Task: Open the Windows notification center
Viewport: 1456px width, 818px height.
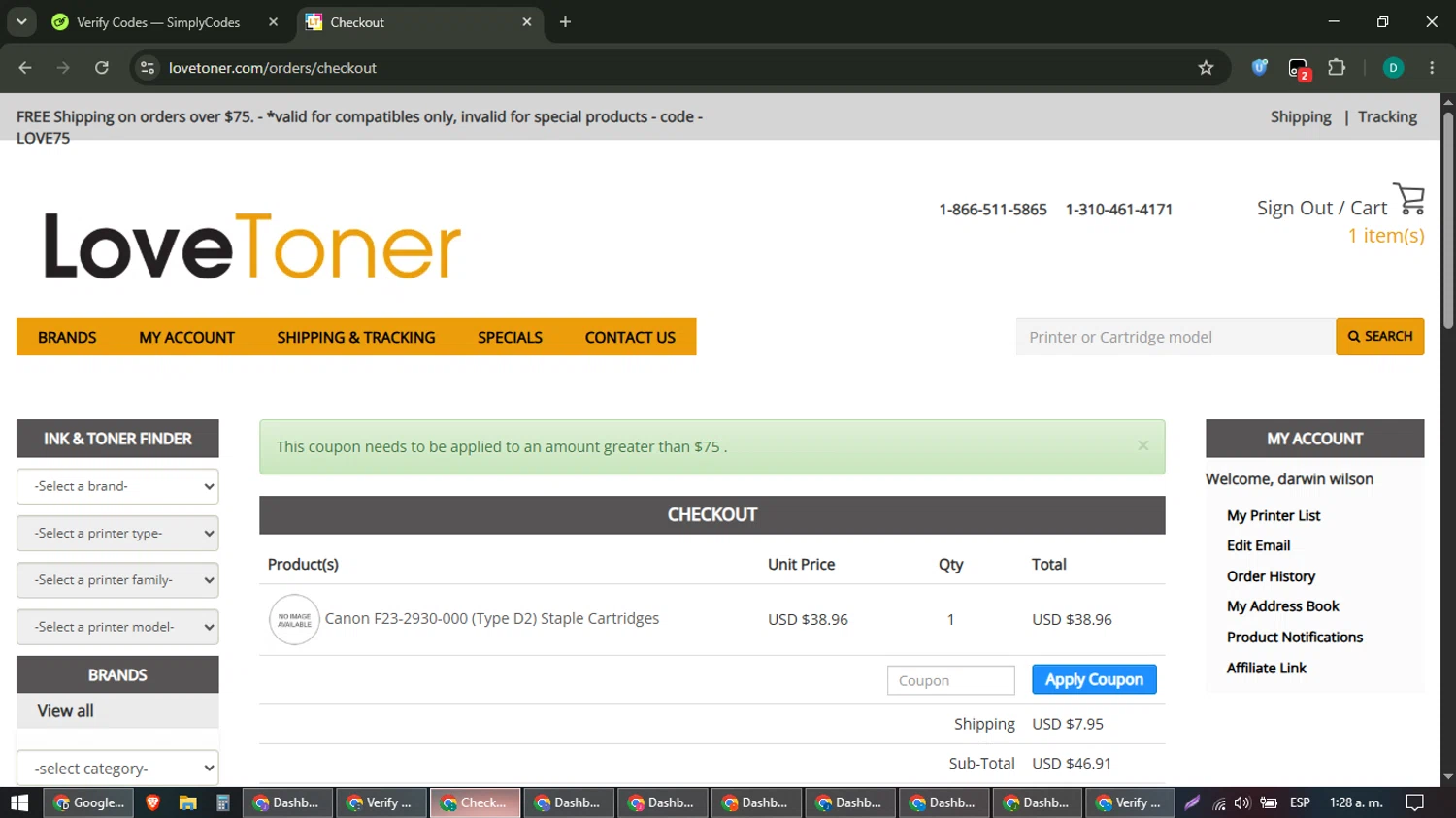Action: (1415, 802)
